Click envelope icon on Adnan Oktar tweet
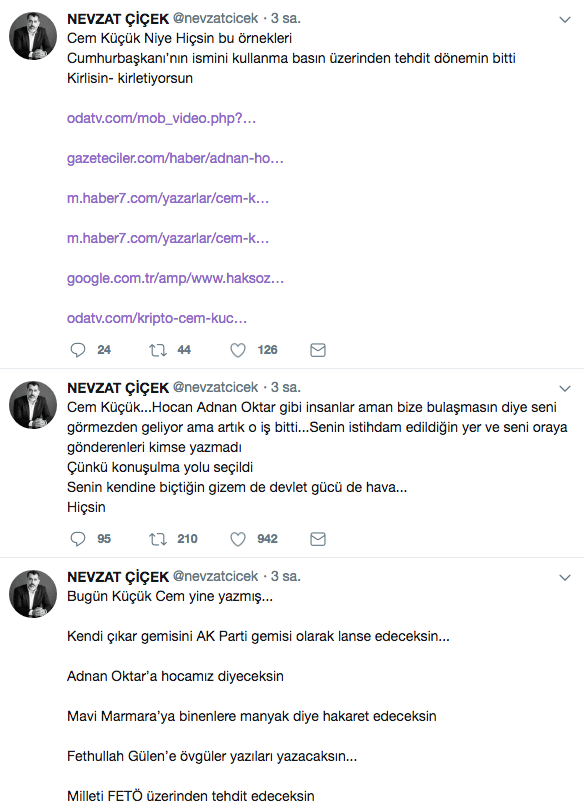This screenshot has width=584, height=805. point(318,539)
